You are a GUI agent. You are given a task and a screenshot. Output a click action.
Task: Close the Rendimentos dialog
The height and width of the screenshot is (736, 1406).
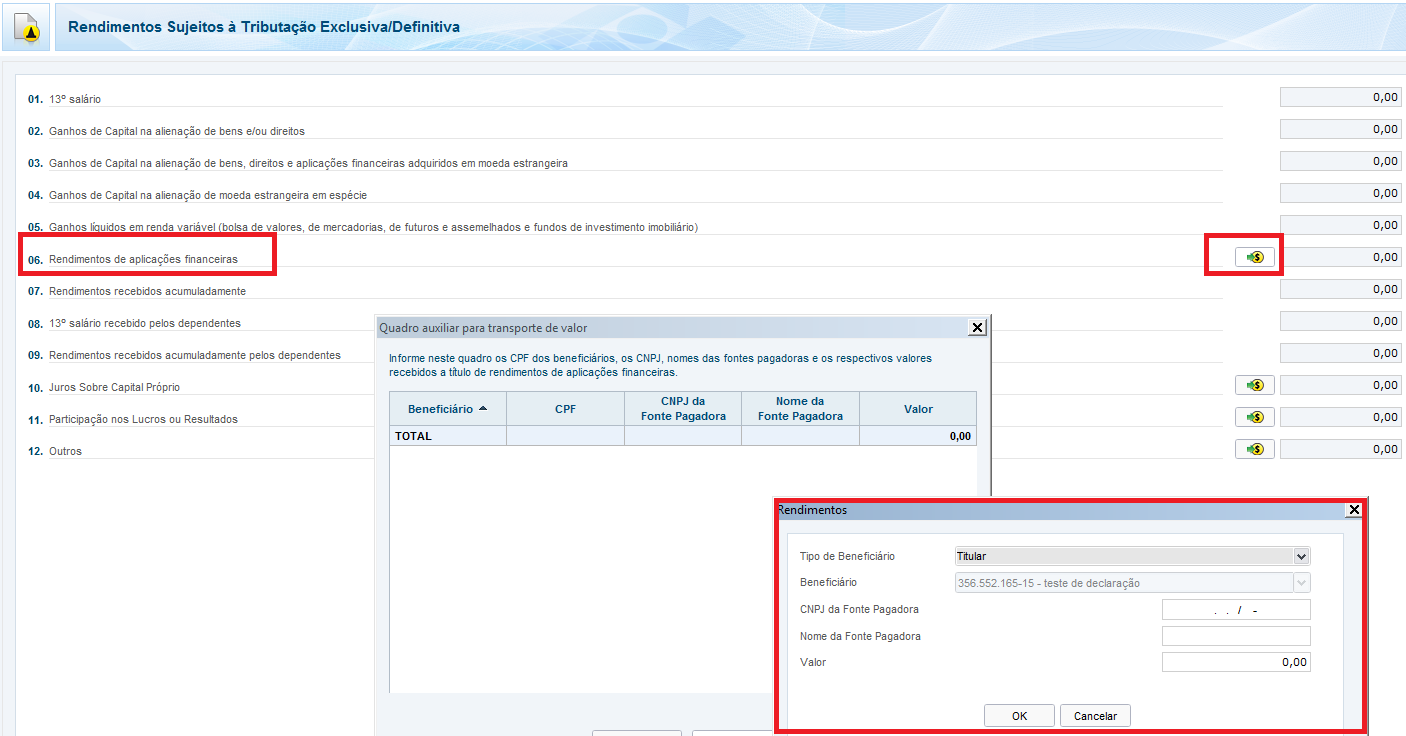click(x=1354, y=510)
